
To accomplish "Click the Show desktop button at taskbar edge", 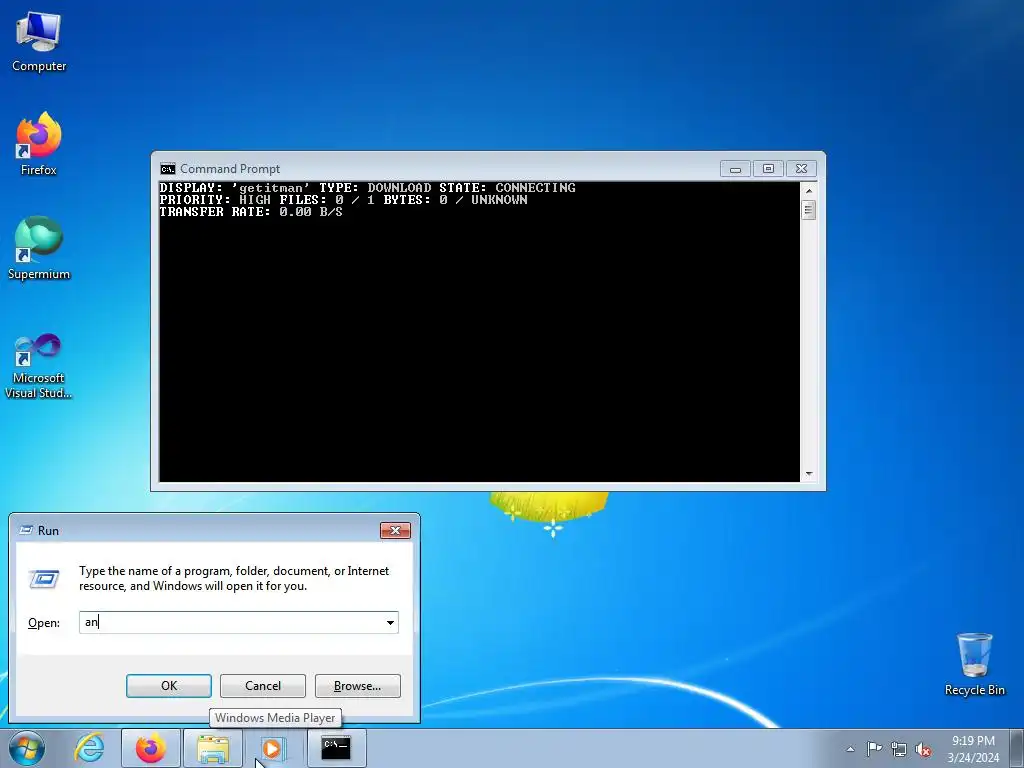I will tap(1018, 748).
